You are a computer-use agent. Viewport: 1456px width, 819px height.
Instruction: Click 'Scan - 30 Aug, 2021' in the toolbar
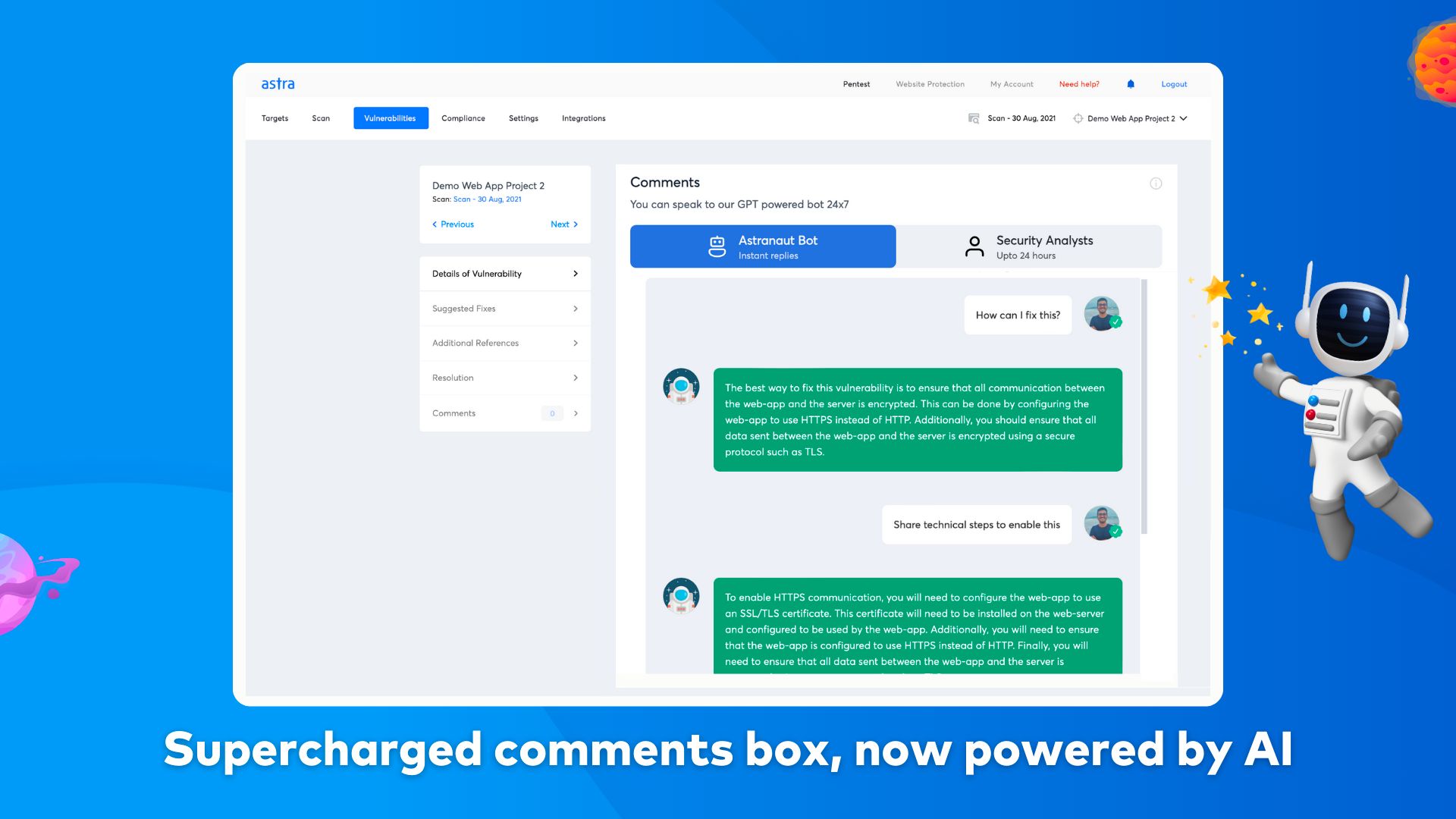point(1021,118)
